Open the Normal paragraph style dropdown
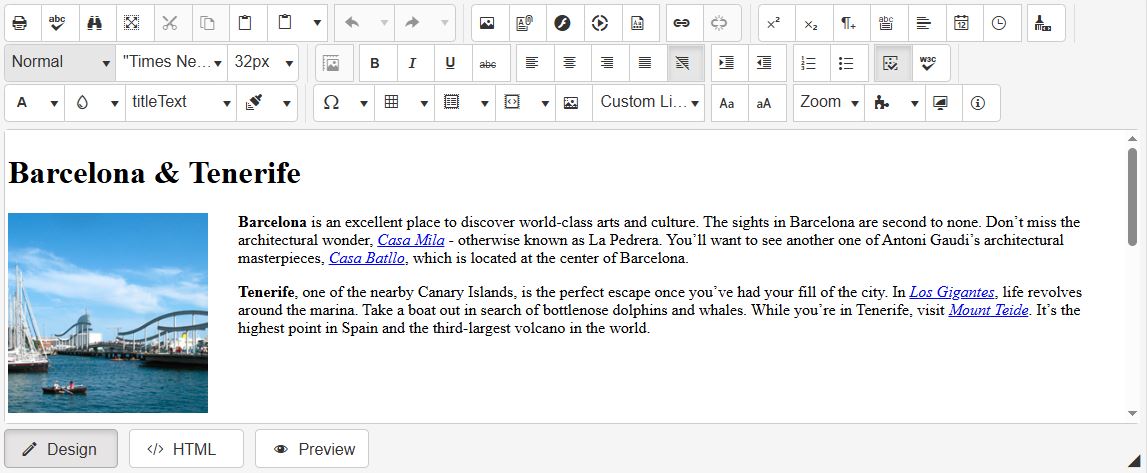Viewport: 1147px width, 473px height. coord(60,63)
